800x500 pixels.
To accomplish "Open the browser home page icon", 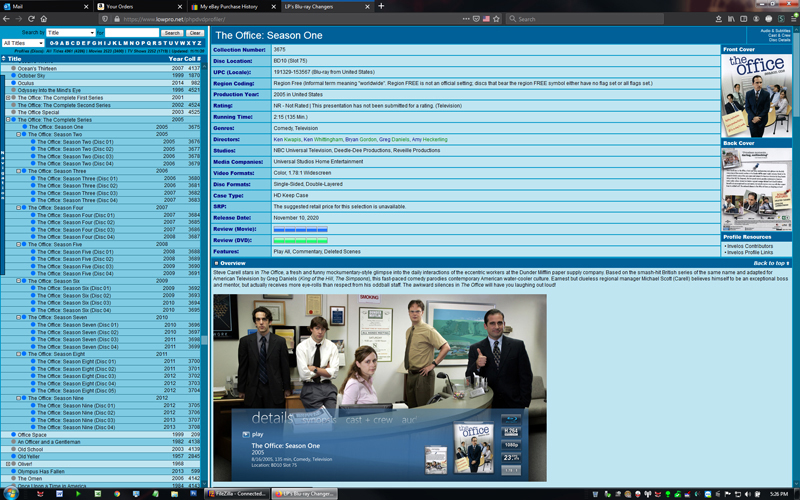I will (x=44, y=19).
